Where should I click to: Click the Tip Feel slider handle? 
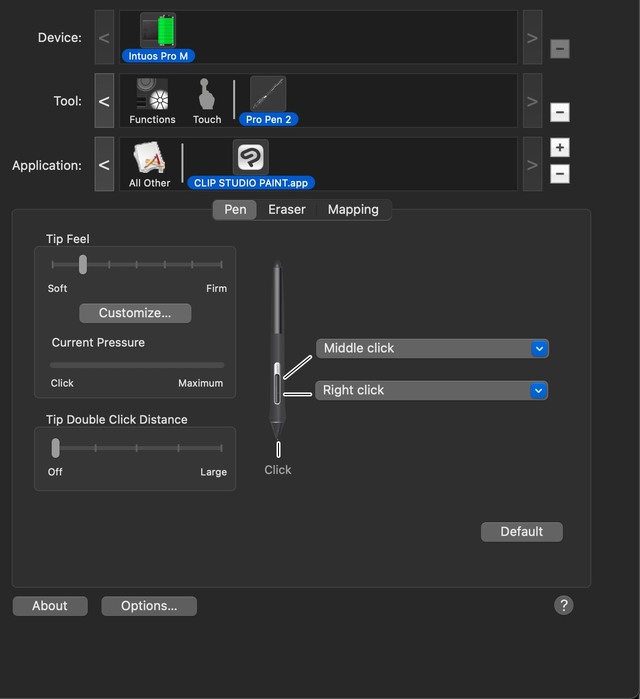pyautogui.click(x=83, y=264)
